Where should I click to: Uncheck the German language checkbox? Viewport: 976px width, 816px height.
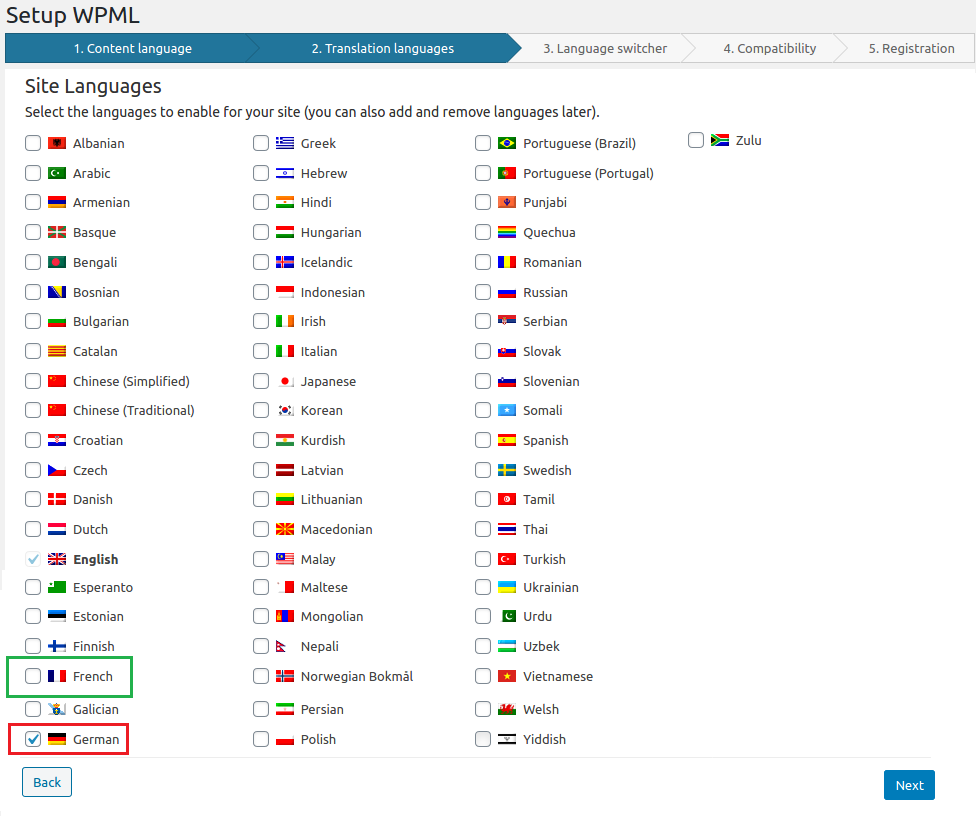pos(33,740)
